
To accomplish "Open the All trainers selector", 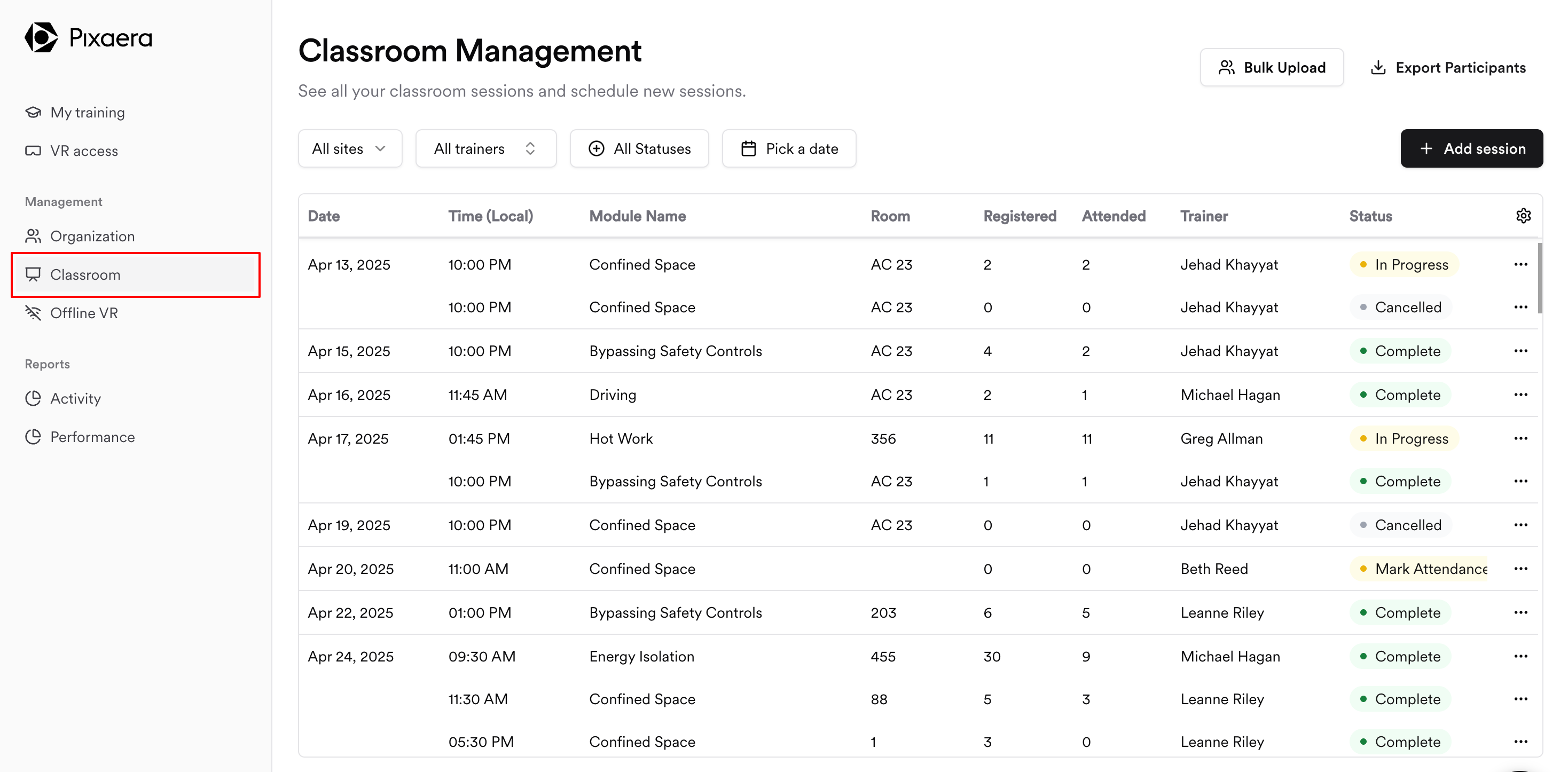I will tap(485, 148).
